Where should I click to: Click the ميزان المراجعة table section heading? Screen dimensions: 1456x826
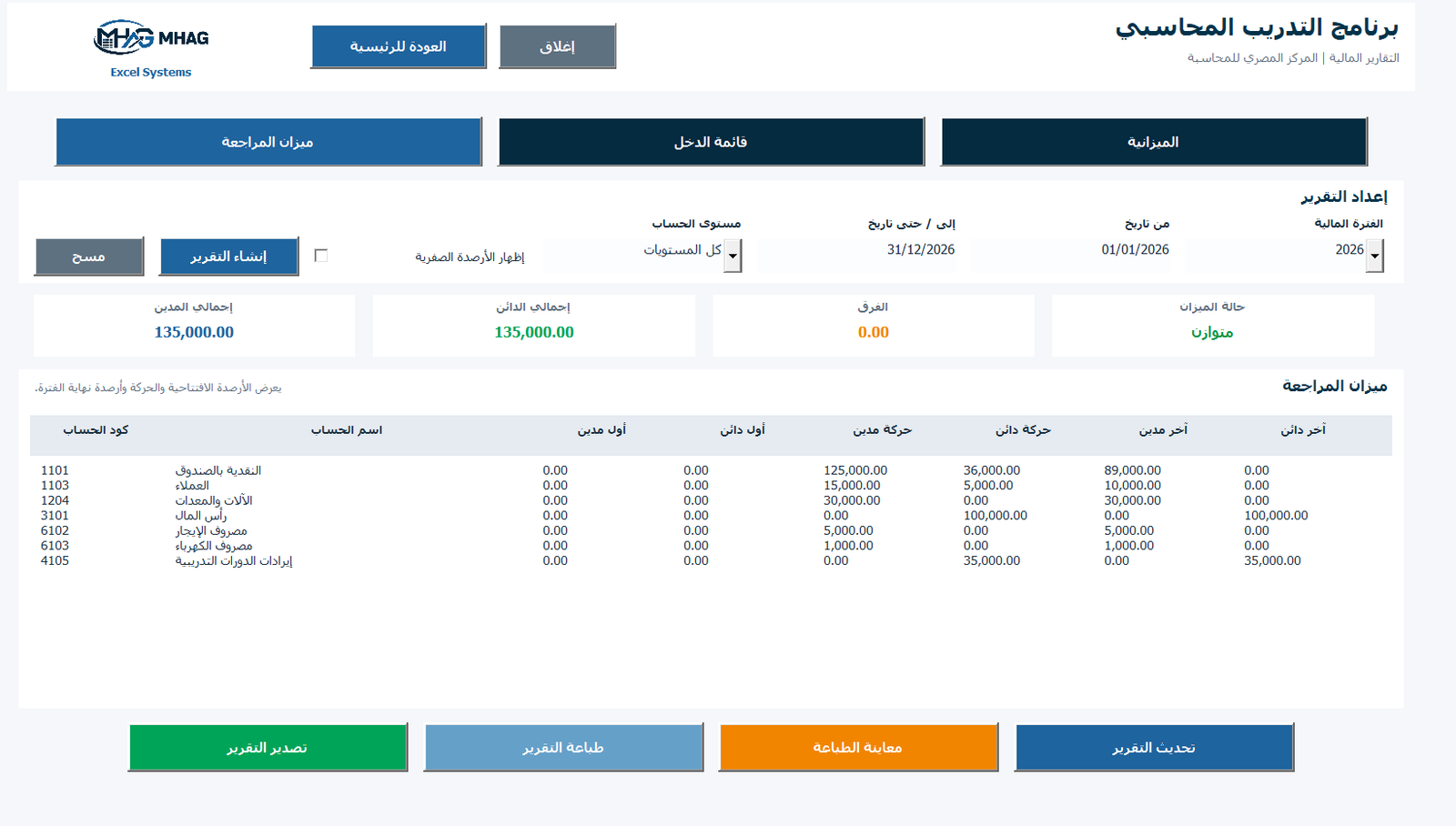[1335, 386]
